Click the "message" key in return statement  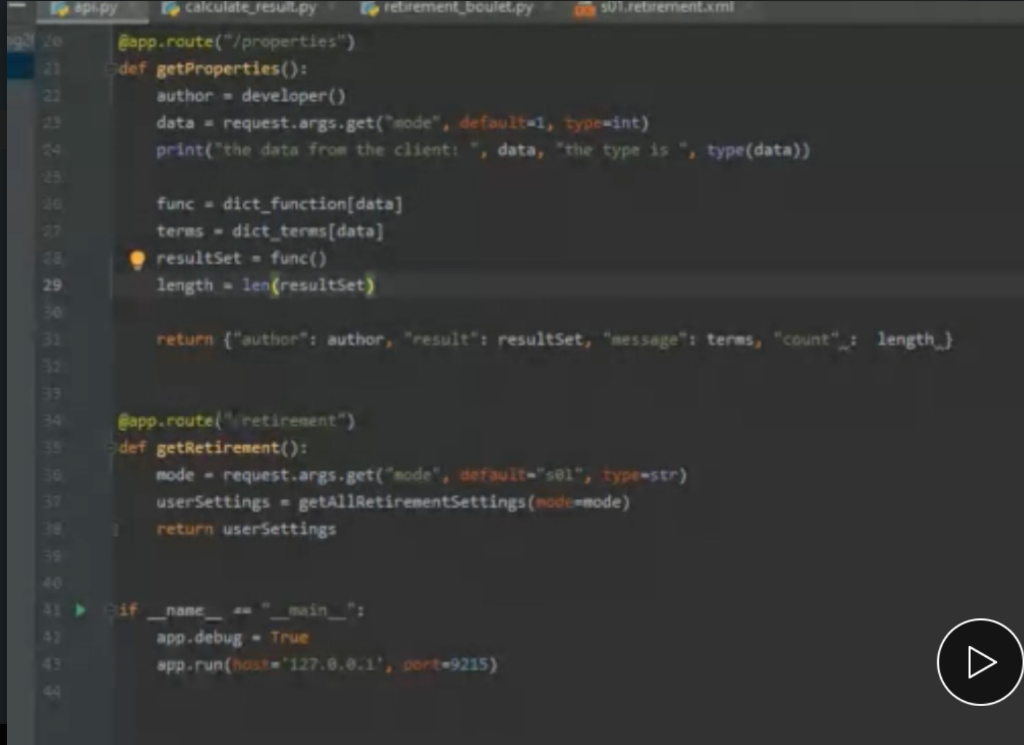click(645, 340)
